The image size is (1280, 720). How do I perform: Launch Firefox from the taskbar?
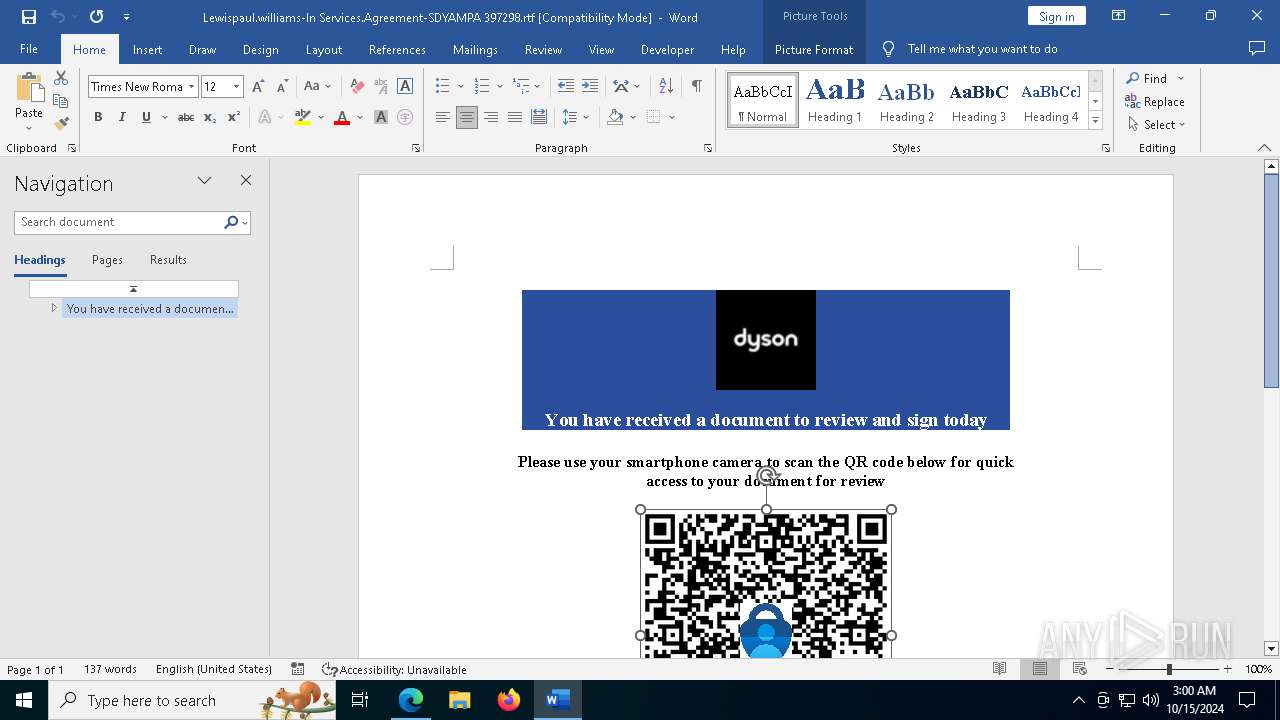click(509, 700)
